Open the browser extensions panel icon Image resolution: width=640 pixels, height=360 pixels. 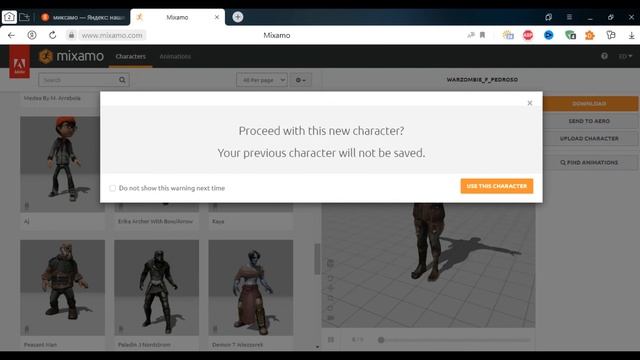click(611, 35)
